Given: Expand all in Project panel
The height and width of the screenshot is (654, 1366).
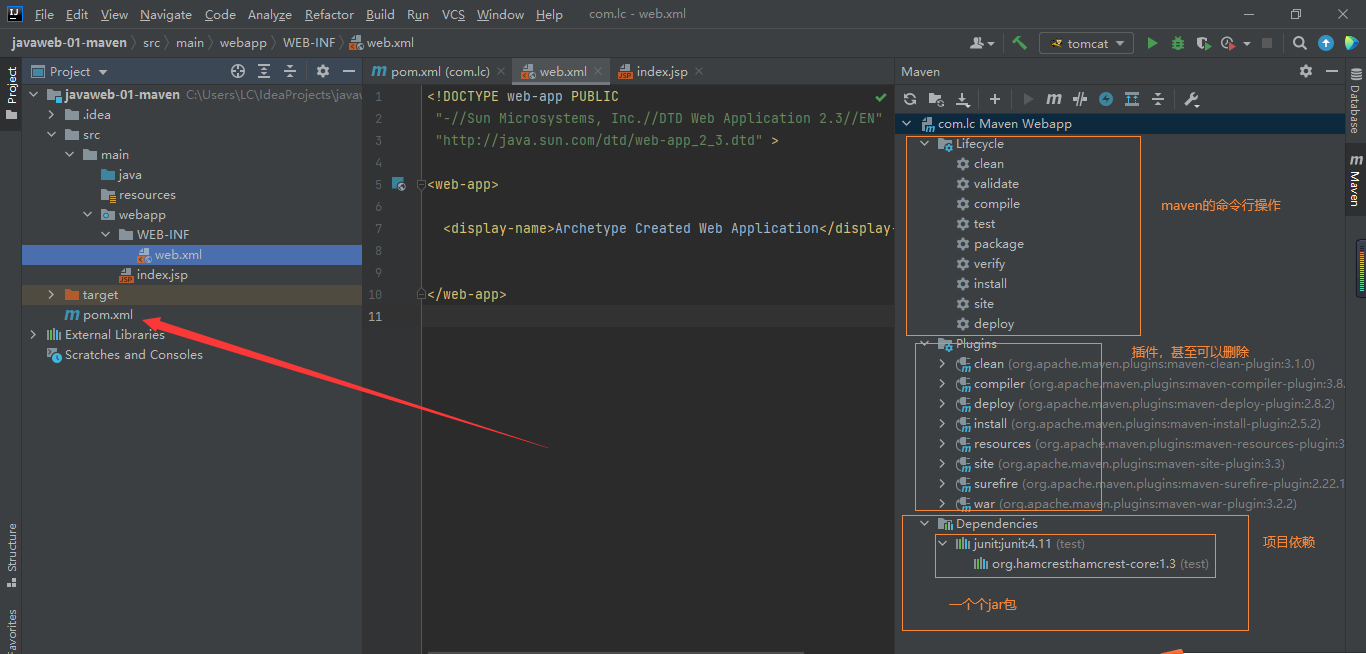Looking at the screenshot, I should point(264,71).
